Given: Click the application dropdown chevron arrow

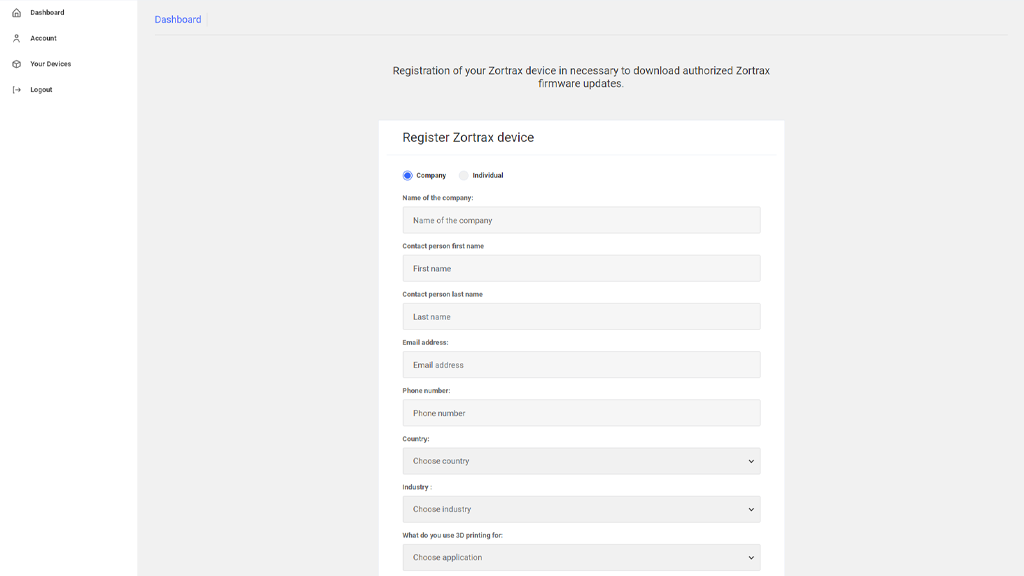Looking at the screenshot, I should click(x=751, y=557).
